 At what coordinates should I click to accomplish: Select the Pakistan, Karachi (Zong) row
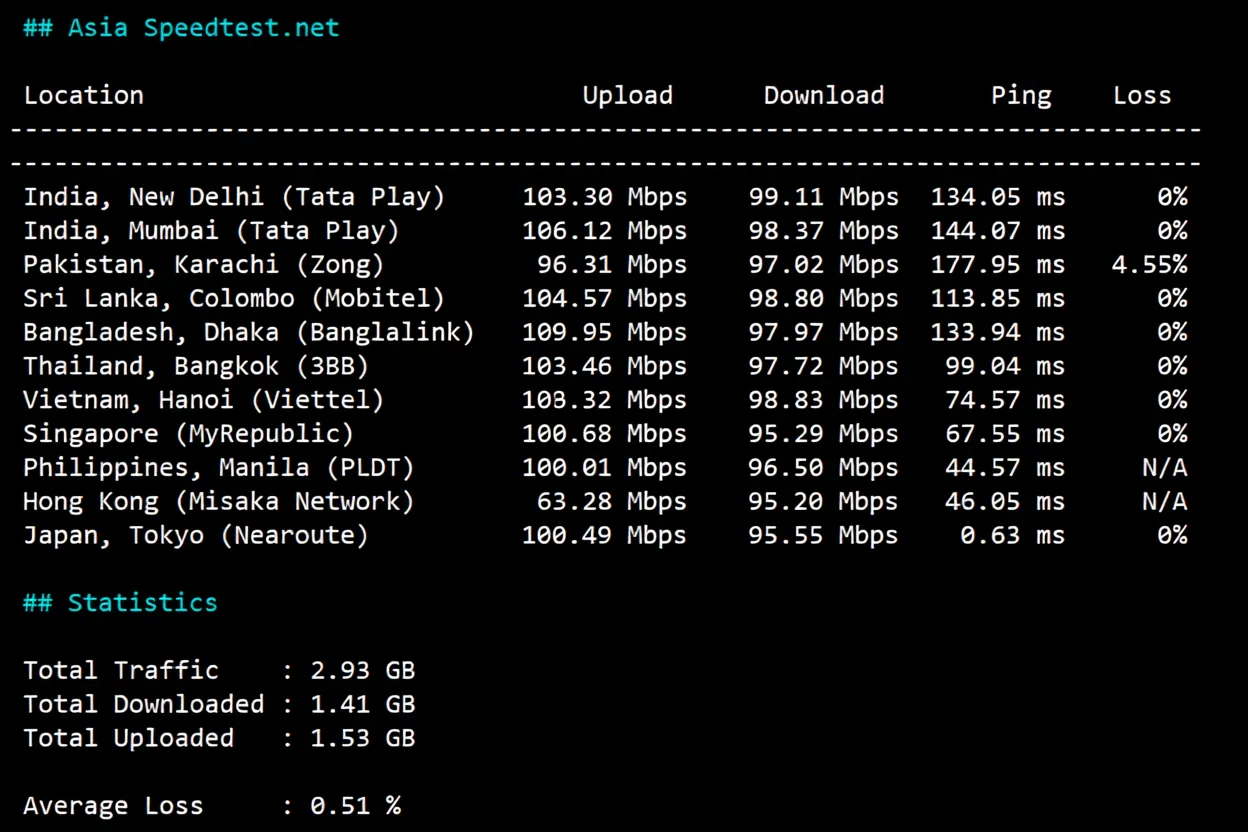pyautogui.click(x=204, y=264)
